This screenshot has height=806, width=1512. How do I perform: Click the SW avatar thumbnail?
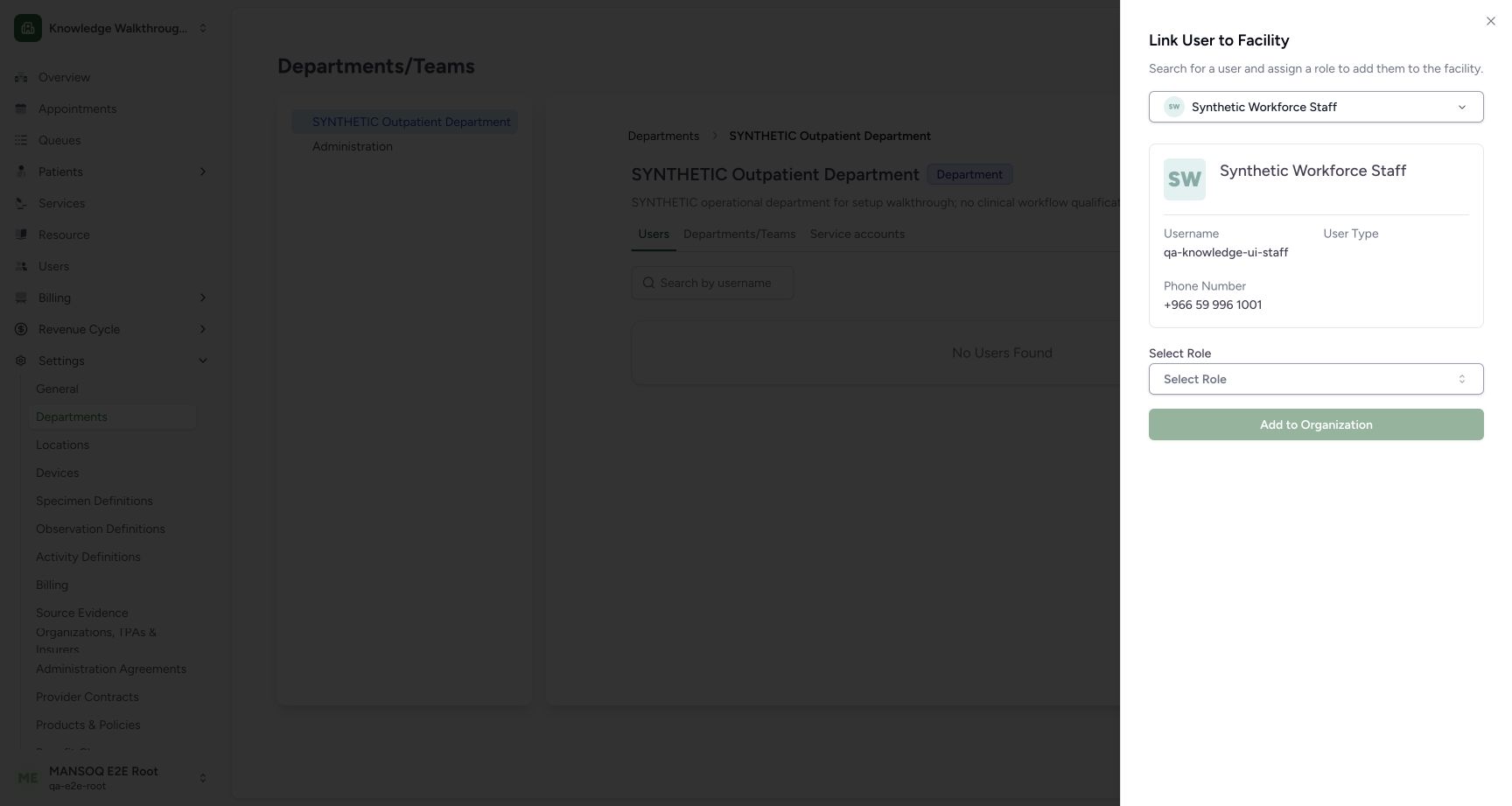(1185, 179)
